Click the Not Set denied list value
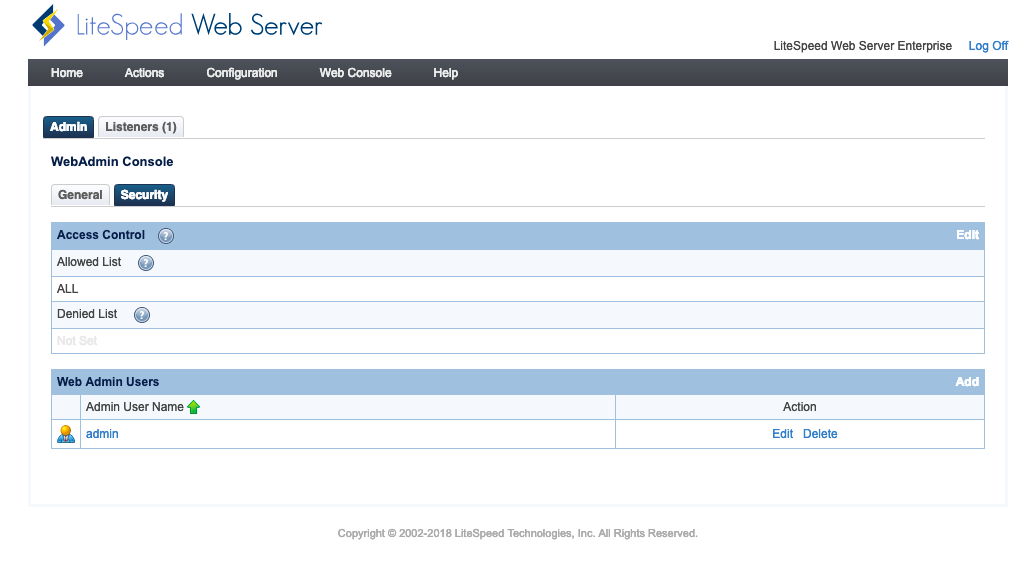This screenshot has width=1024, height=570. tap(77, 341)
